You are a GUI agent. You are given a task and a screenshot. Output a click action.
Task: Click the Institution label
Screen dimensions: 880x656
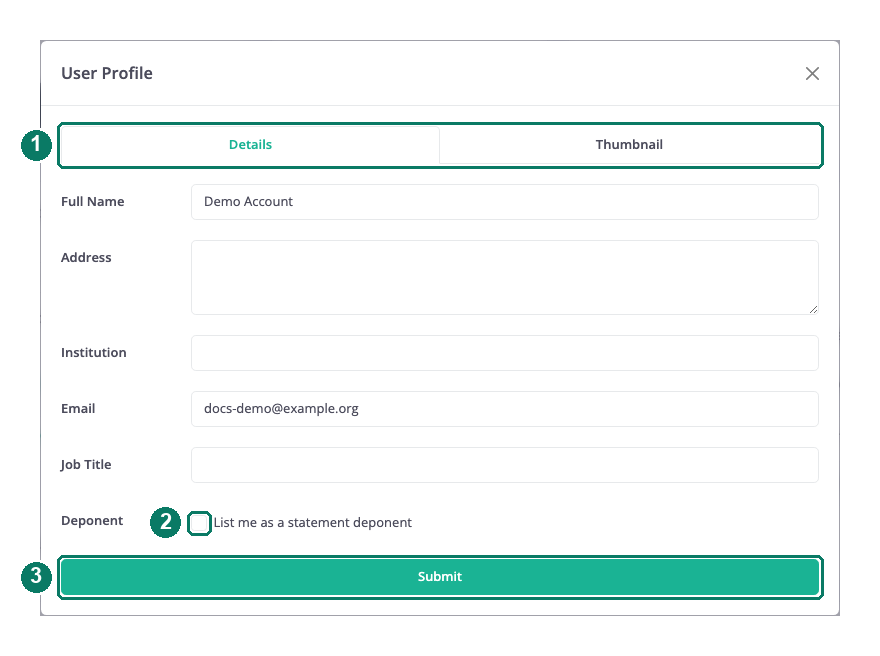pyautogui.click(x=94, y=353)
